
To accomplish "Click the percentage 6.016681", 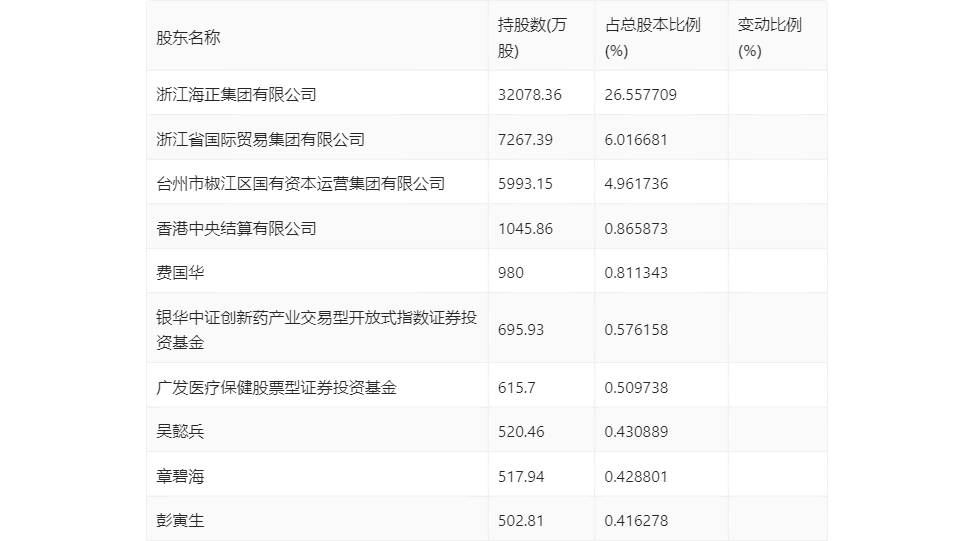I will click(636, 139).
